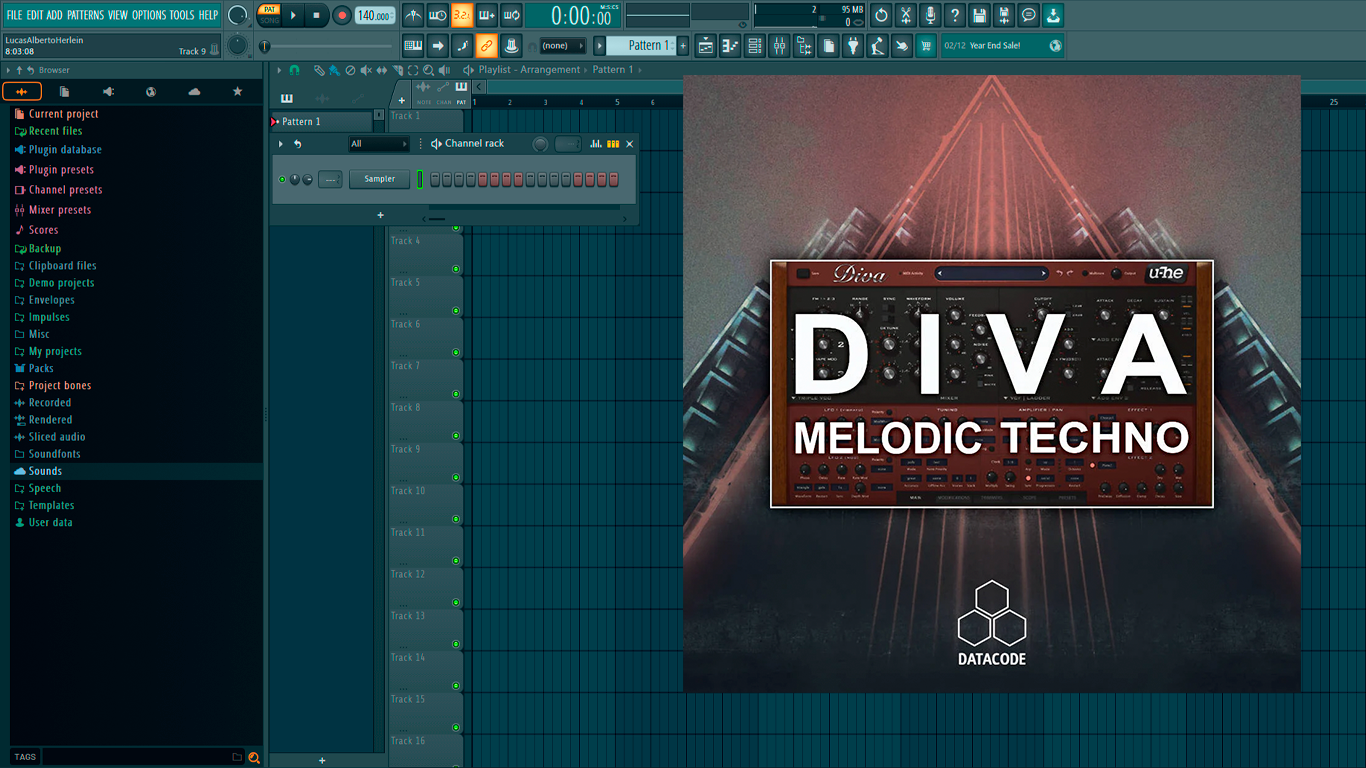Viewport: 1366px width, 768px height.
Task: Open the '(none)' snap selector dropdown
Action: click(x=562, y=46)
